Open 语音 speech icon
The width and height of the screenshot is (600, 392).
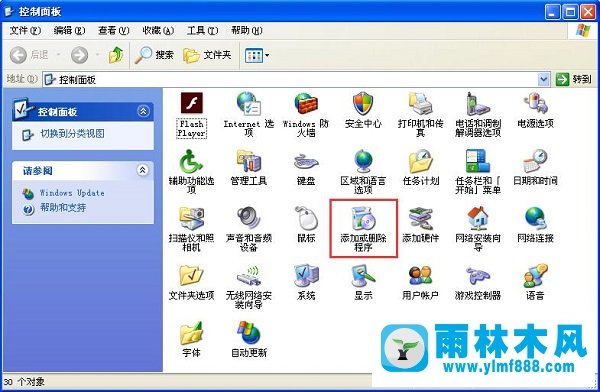coord(535,282)
